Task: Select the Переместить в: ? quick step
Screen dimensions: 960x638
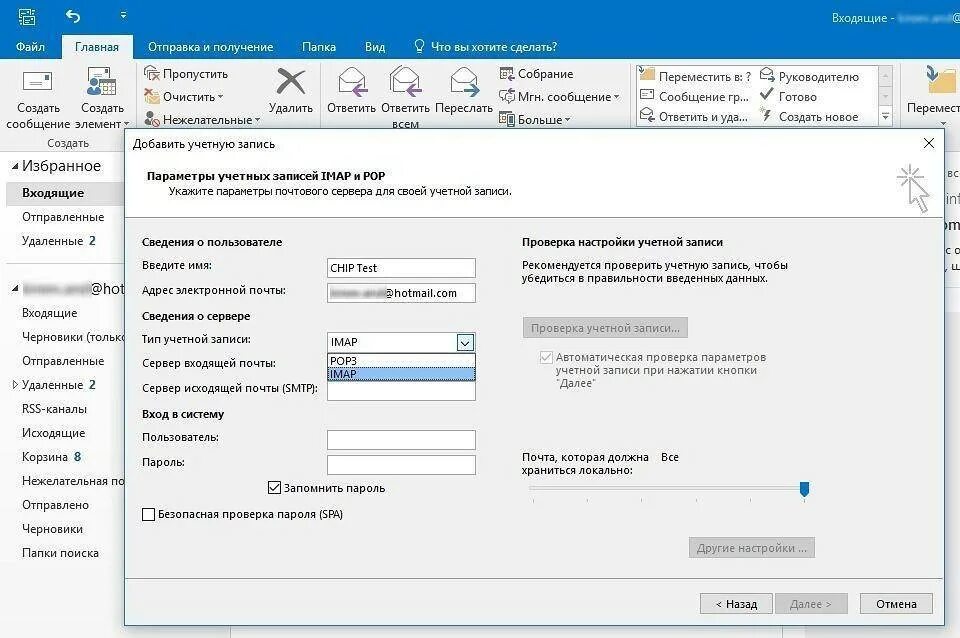Action: tap(695, 76)
